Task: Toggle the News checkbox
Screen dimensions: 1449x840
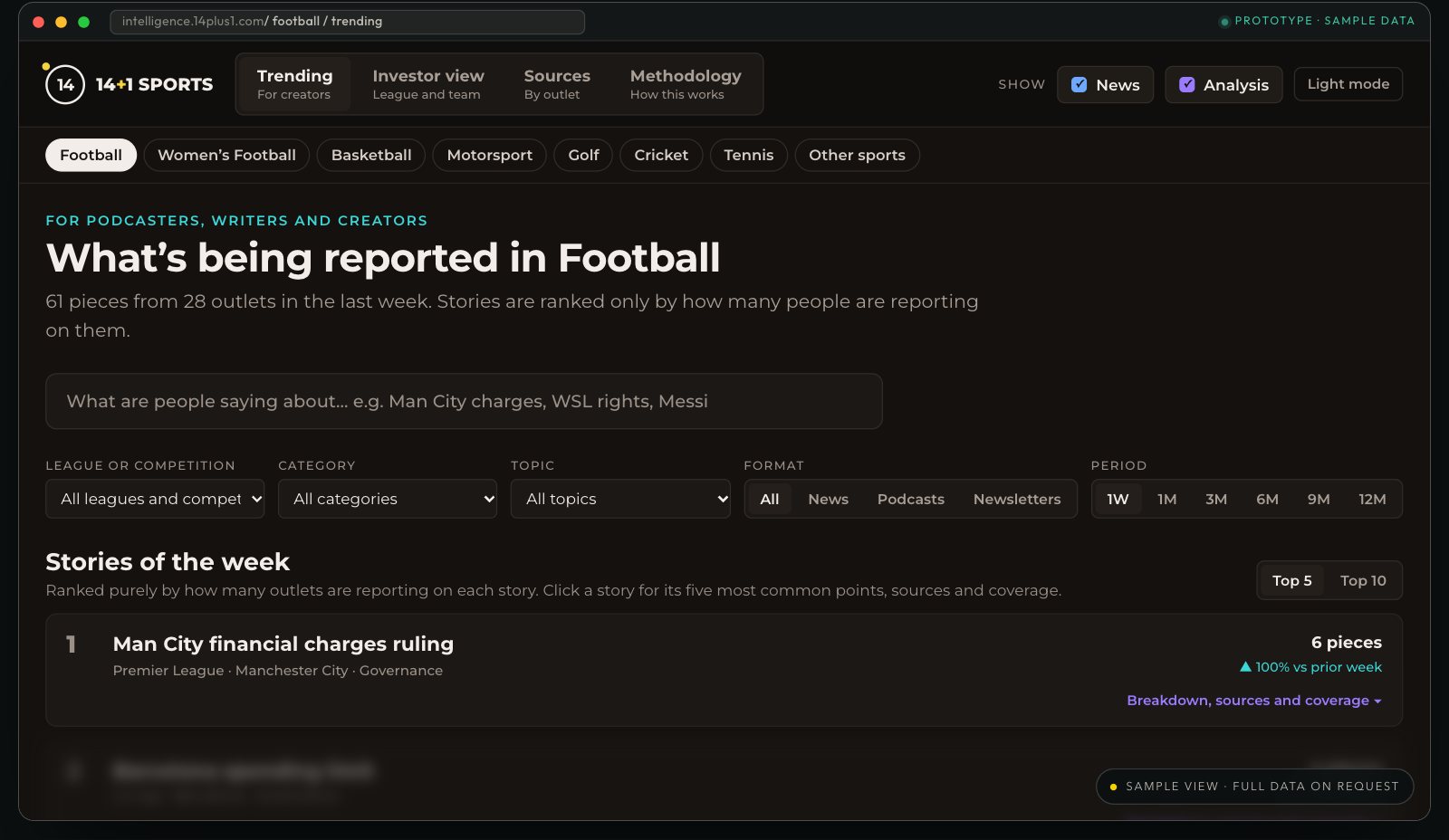Action: (x=1079, y=85)
